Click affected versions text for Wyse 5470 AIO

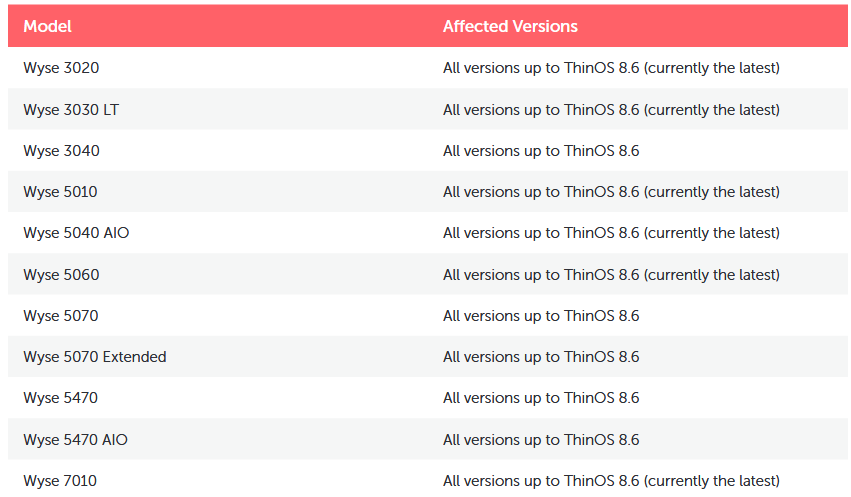541,439
